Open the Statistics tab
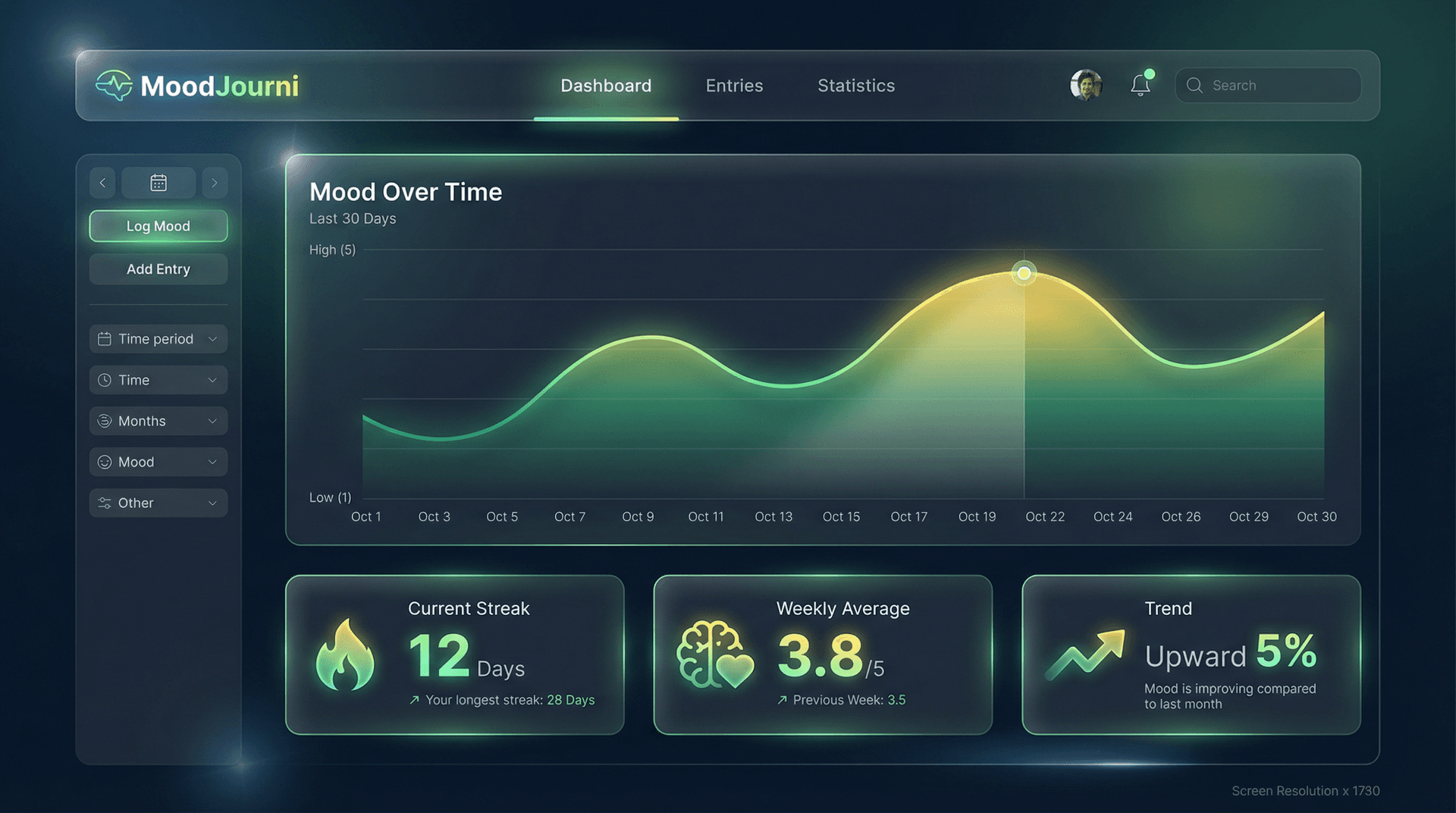The image size is (1456, 813). tap(855, 86)
